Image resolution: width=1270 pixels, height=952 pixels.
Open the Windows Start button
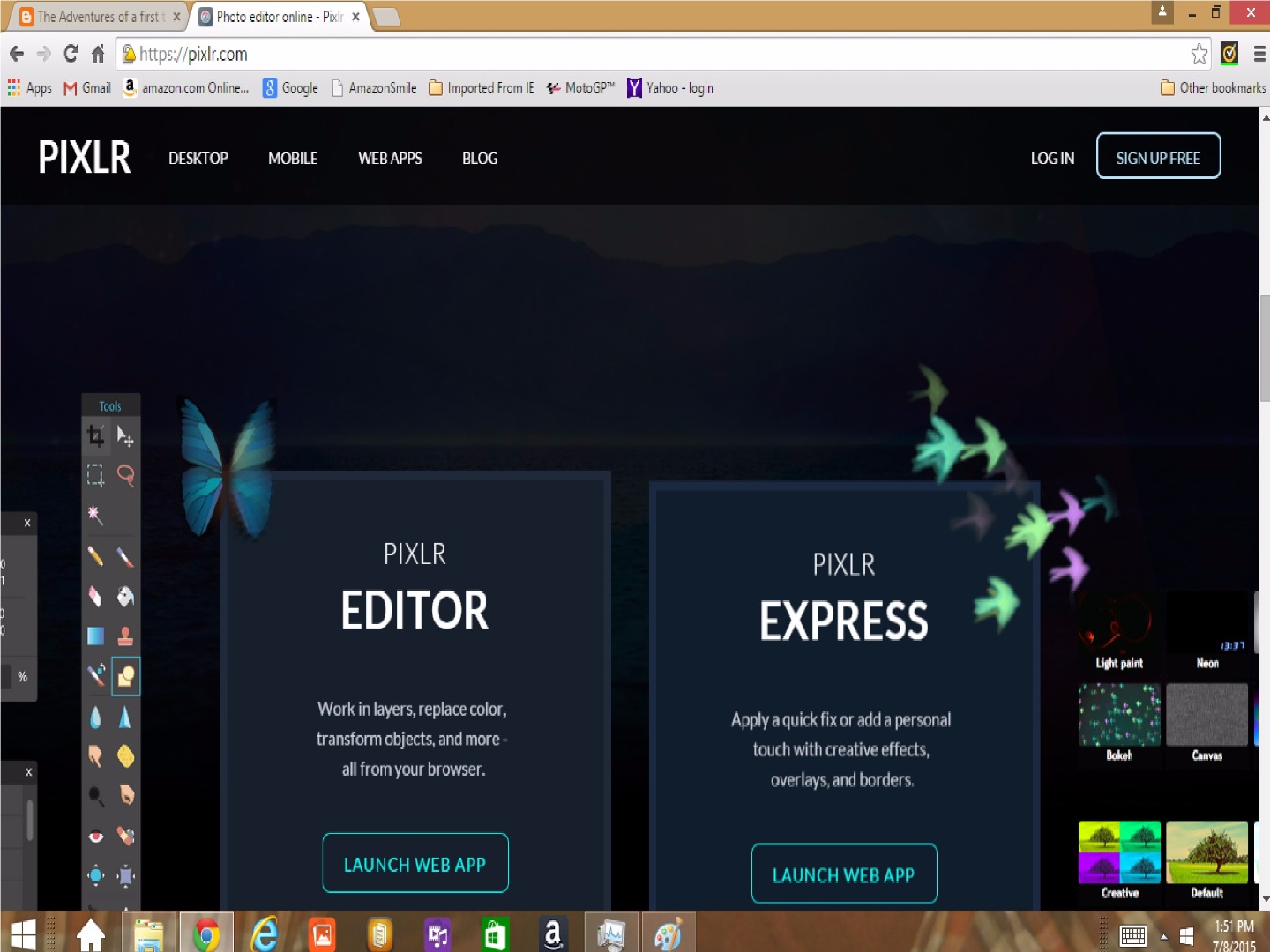tap(24, 934)
